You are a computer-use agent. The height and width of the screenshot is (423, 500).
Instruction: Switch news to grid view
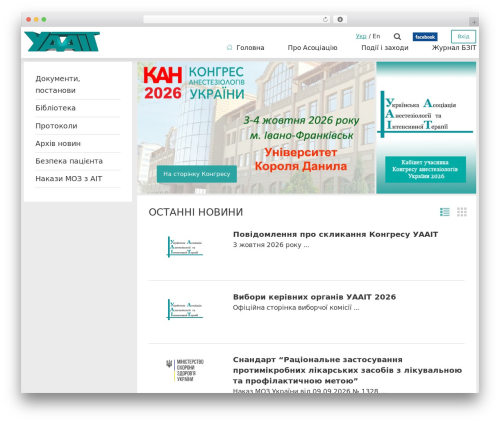(462, 212)
